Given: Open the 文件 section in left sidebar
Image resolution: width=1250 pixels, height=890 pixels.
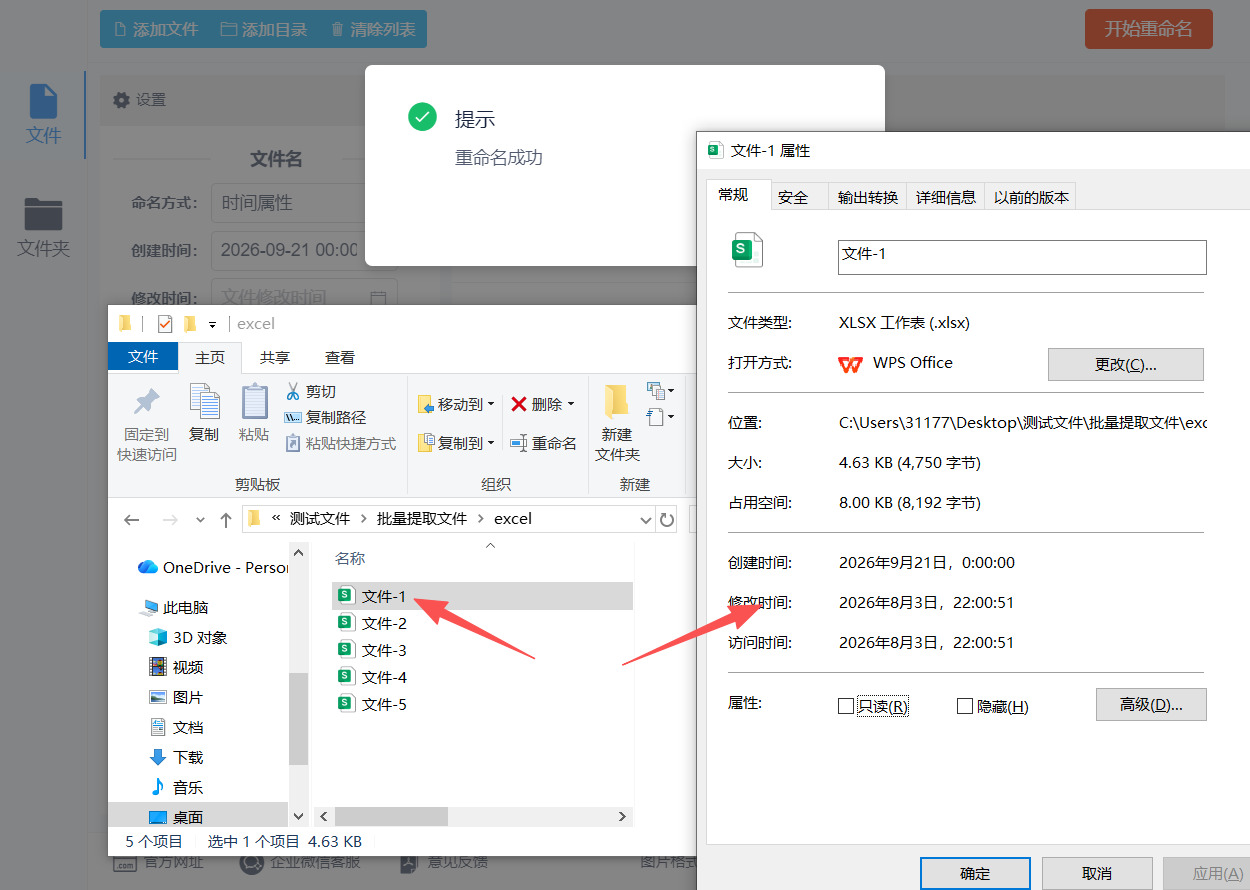Looking at the screenshot, I should [43, 114].
